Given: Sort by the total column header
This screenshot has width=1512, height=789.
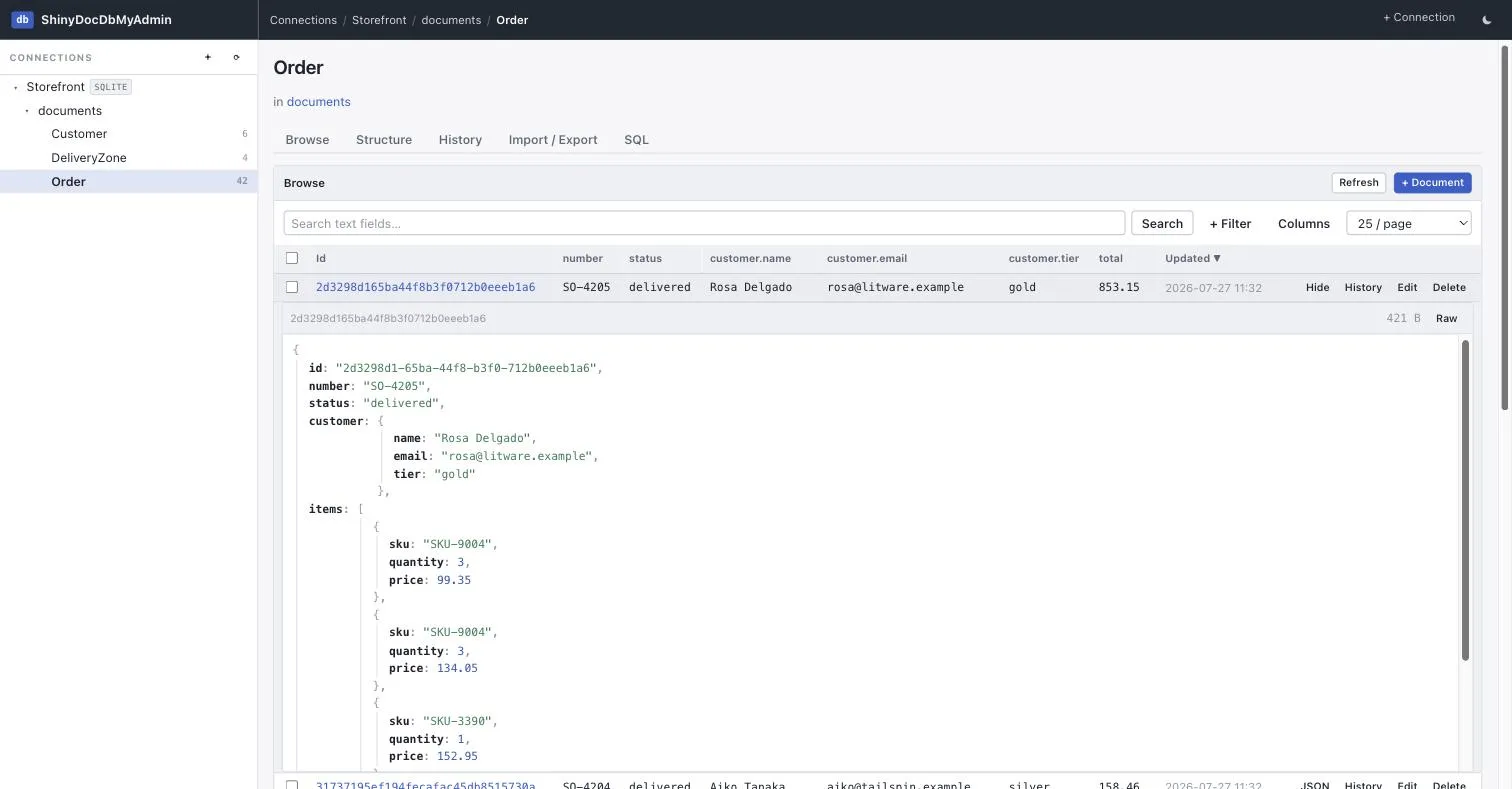Looking at the screenshot, I should pyautogui.click(x=1110, y=258).
